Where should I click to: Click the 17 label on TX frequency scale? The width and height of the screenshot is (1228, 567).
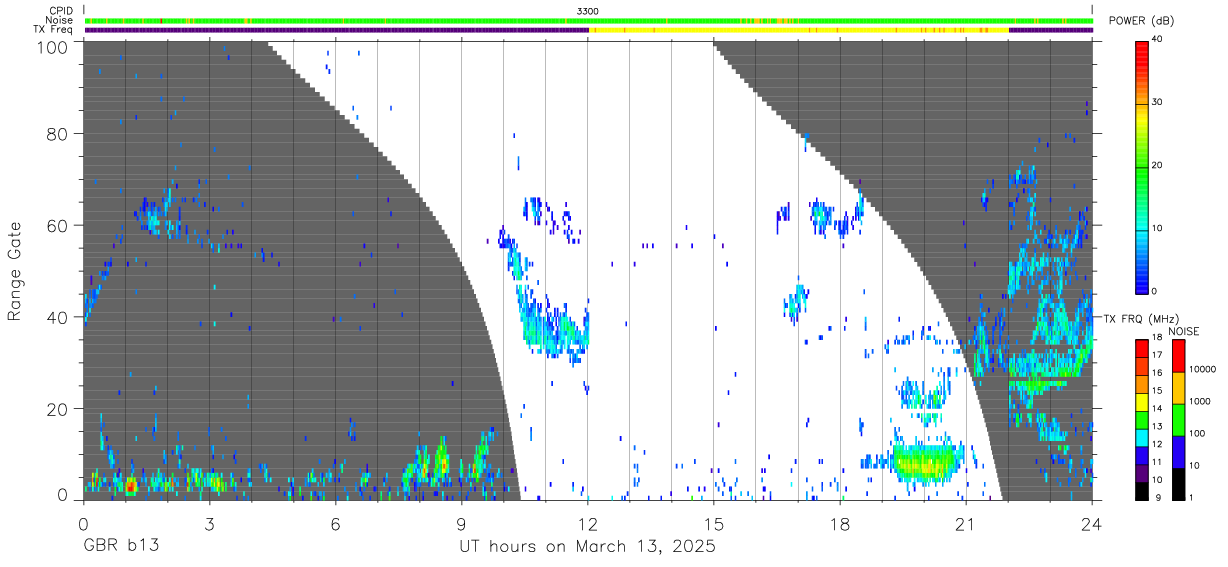1156,355
